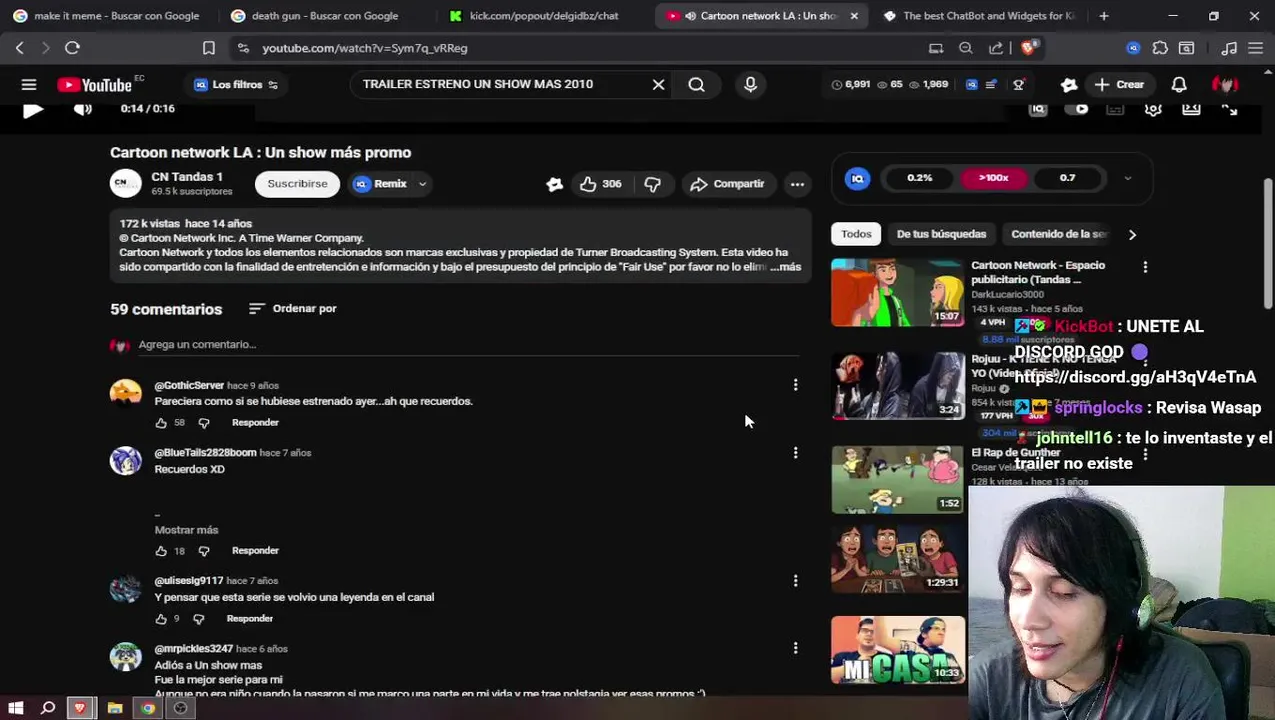Share the video via Compartir
Screen dimensions: 1275x720
tap(727, 184)
